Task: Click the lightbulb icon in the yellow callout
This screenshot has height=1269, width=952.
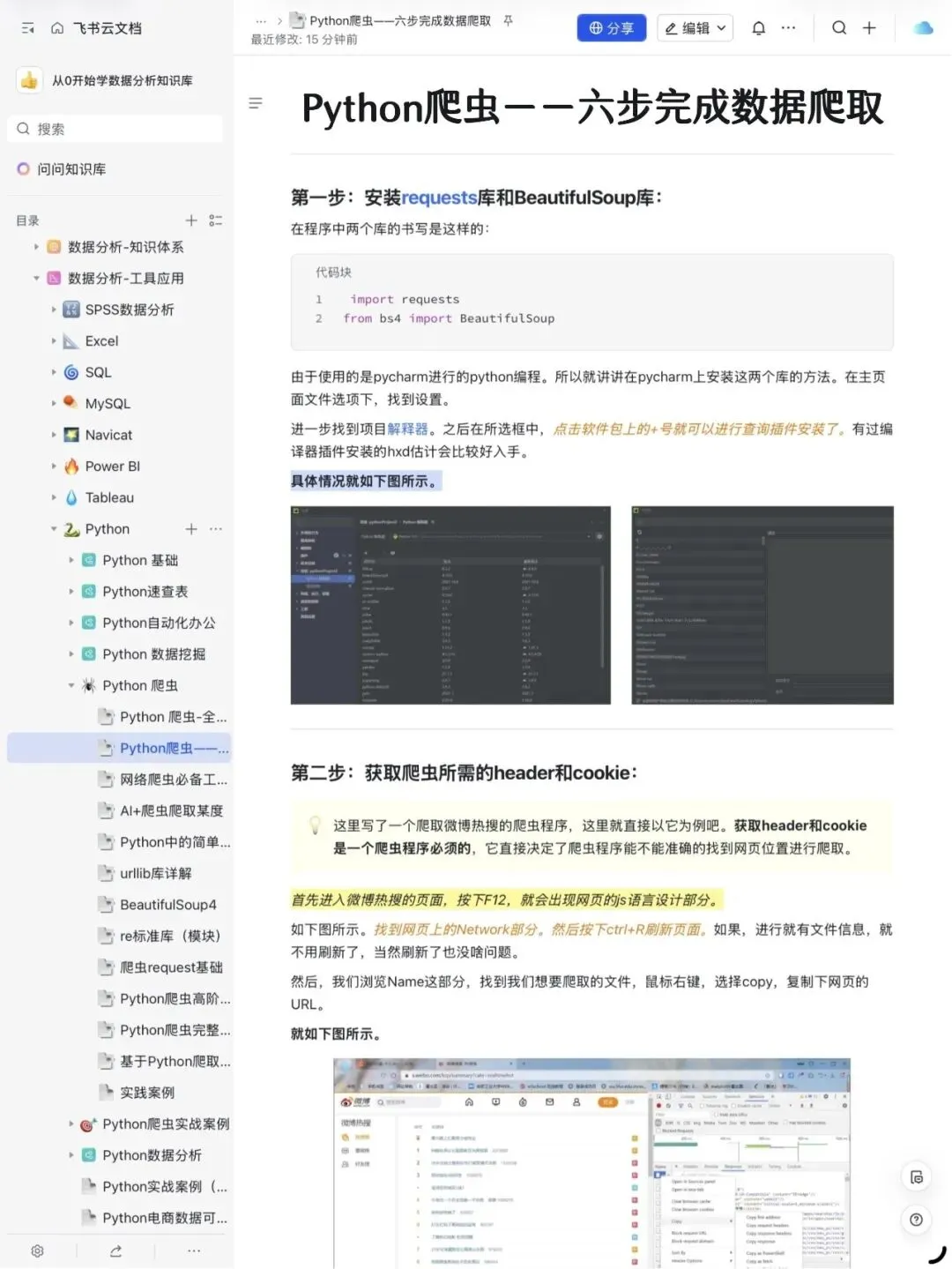Action: (x=315, y=825)
